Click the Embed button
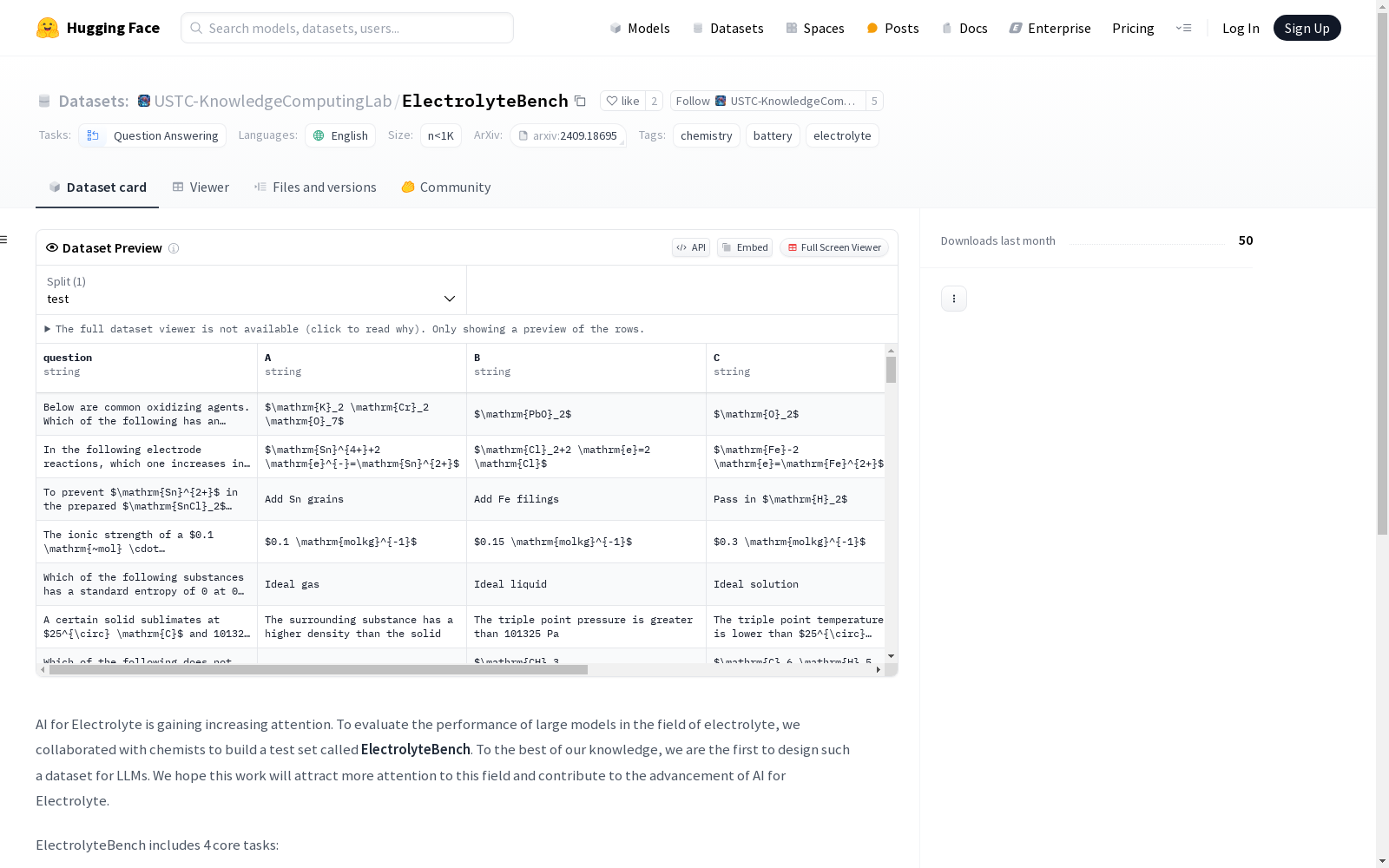The image size is (1389, 868). (x=745, y=247)
